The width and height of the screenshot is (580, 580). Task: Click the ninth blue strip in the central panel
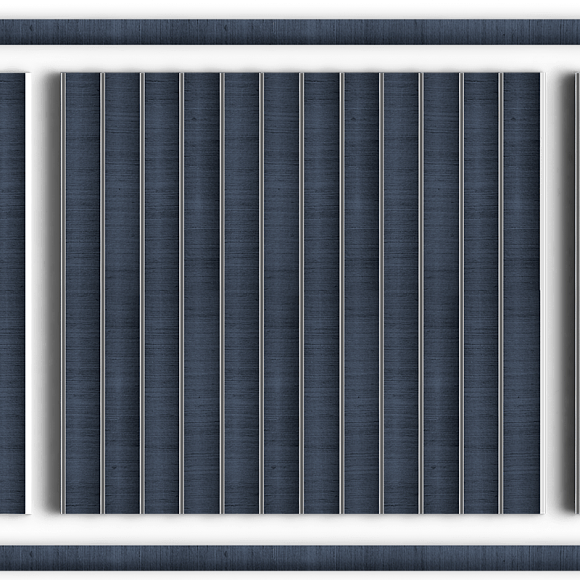pyautogui.click(x=401, y=293)
